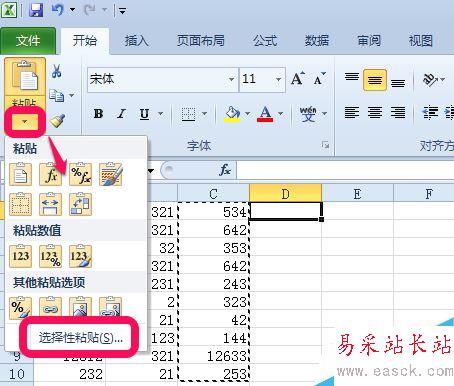Select paste Keep source column widths icon
The width and height of the screenshot is (454, 386).
point(50,204)
